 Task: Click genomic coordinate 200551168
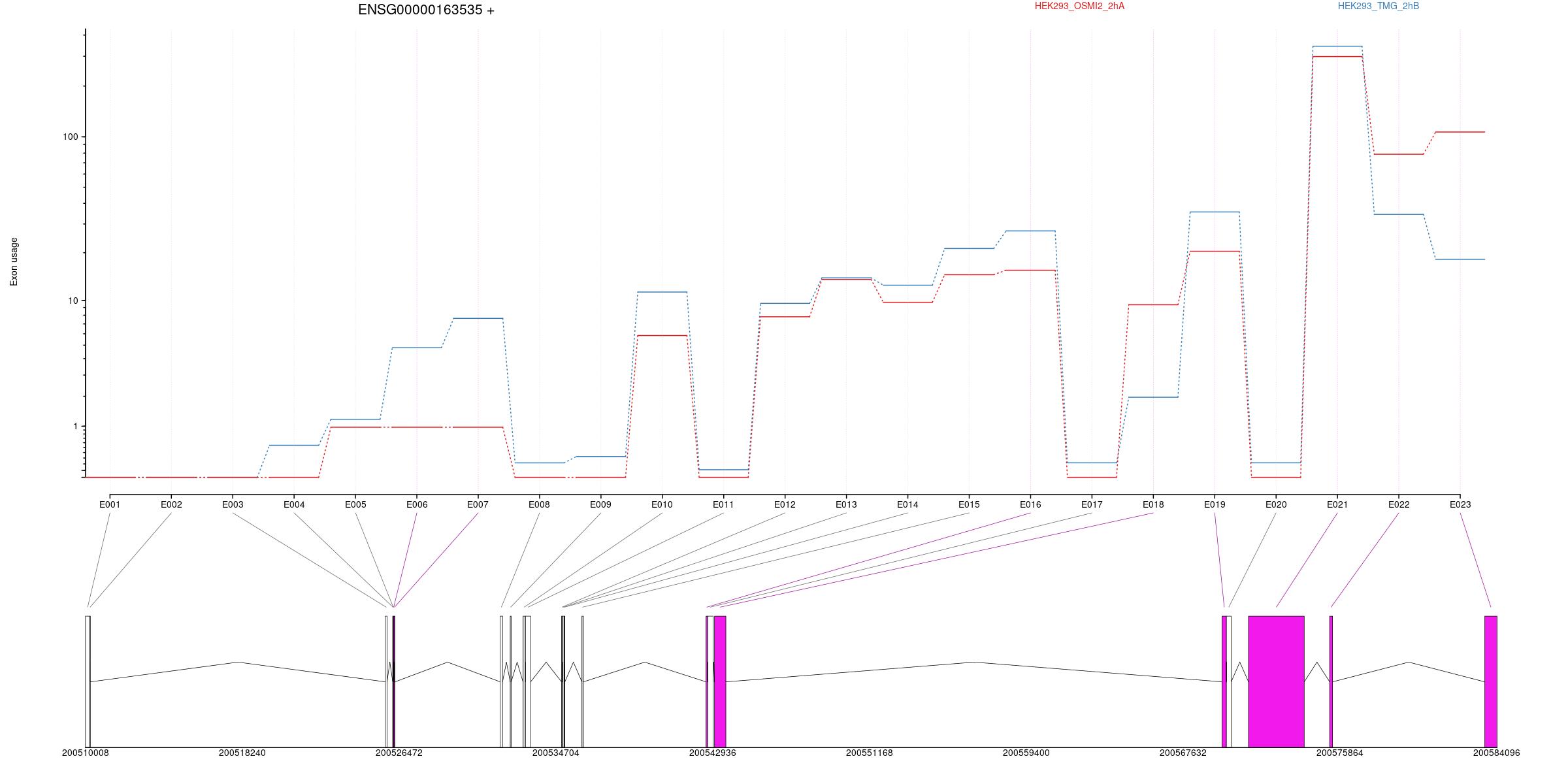click(x=870, y=753)
